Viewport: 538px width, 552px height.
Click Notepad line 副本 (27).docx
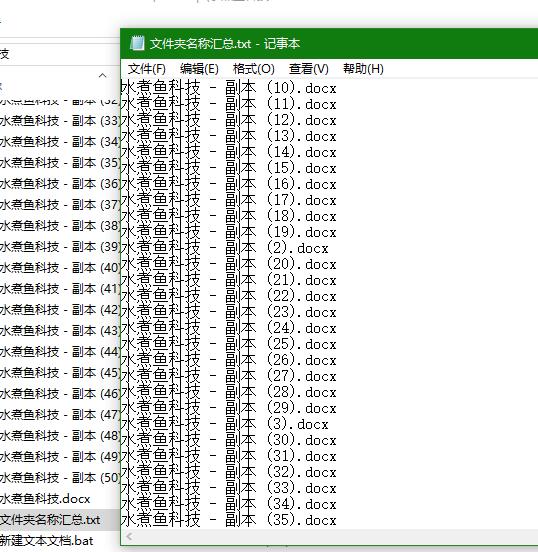pyautogui.click(x=229, y=376)
